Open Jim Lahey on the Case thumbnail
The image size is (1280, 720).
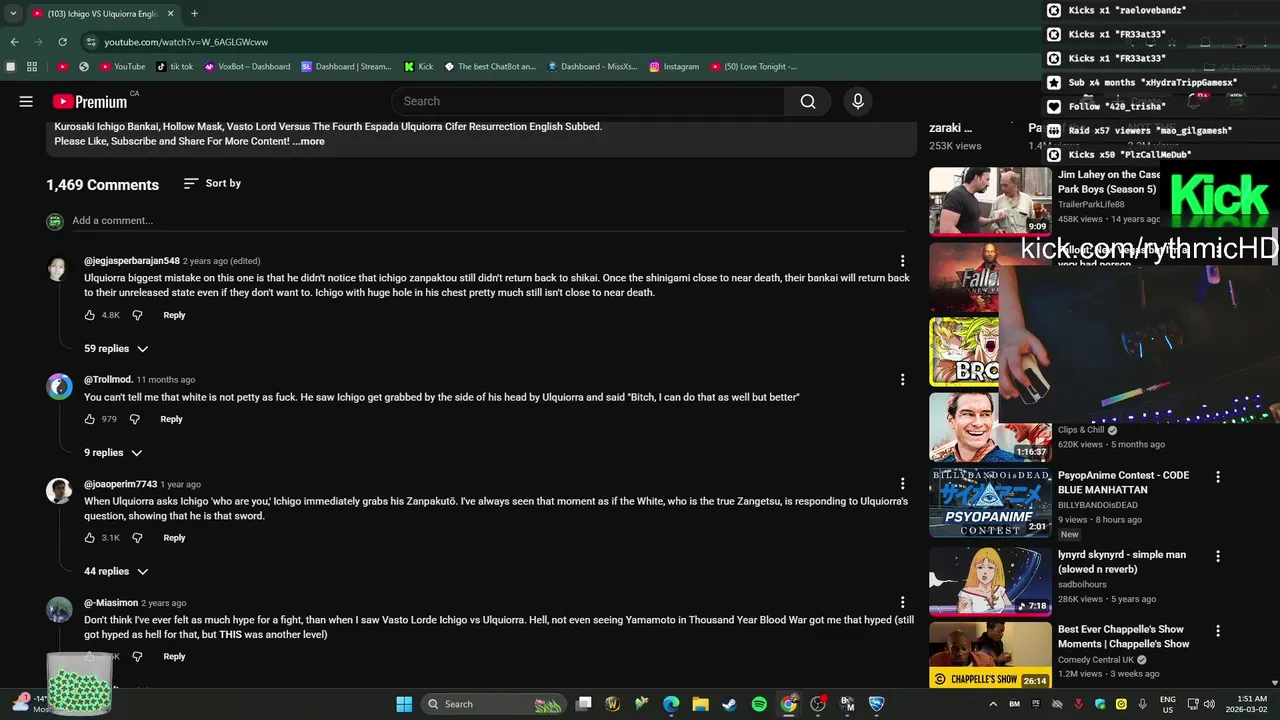pos(990,201)
